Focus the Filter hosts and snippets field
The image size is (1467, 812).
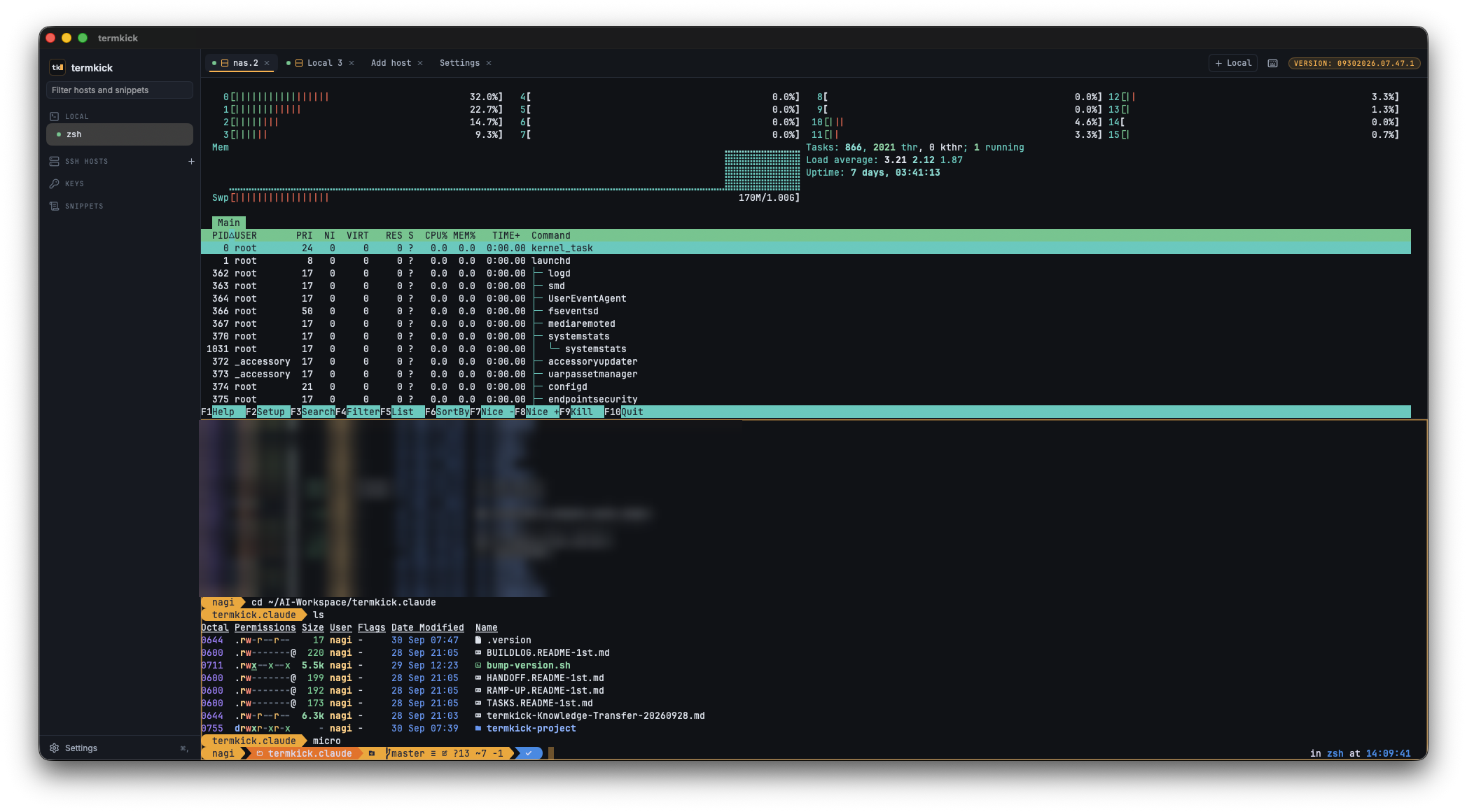click(120, 90)
